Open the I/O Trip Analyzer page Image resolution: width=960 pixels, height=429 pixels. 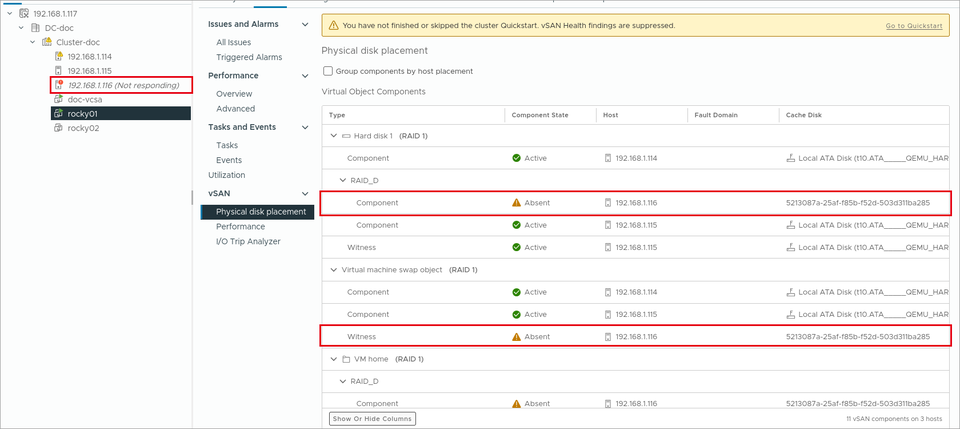click(248, 241)
